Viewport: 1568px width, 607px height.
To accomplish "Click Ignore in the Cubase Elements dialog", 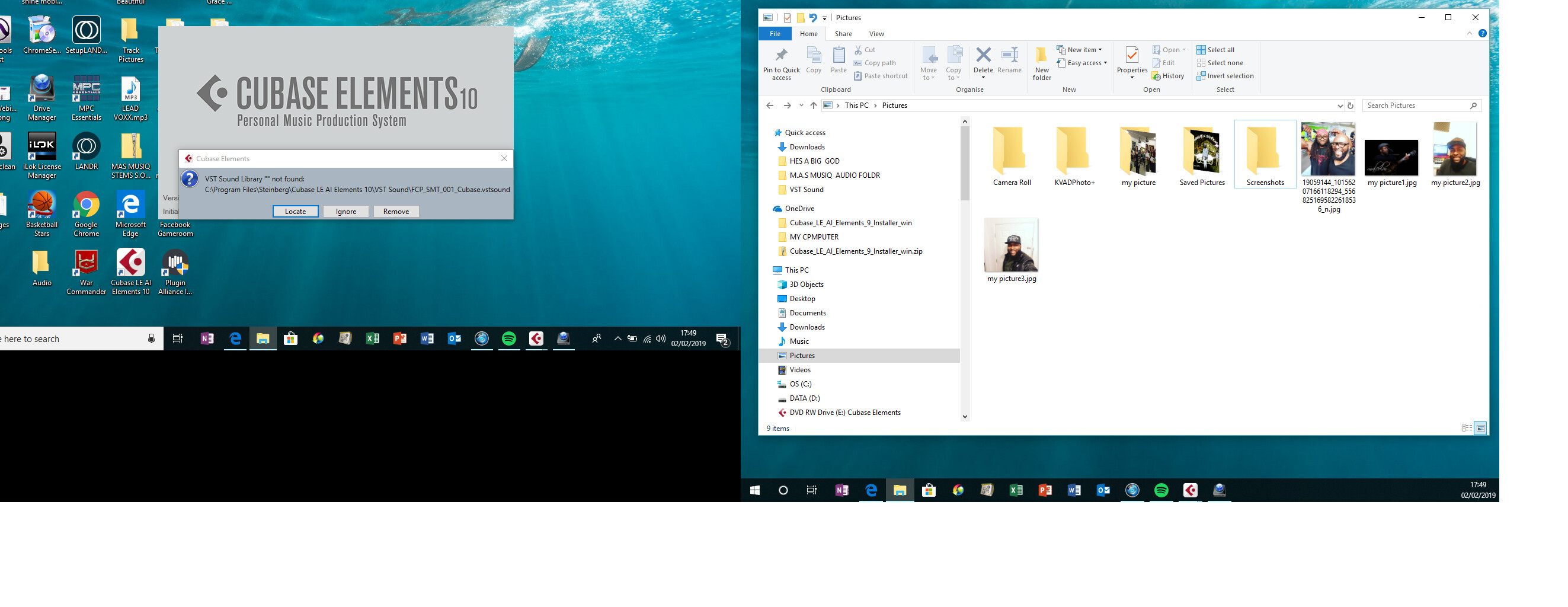I will point(345,211).
